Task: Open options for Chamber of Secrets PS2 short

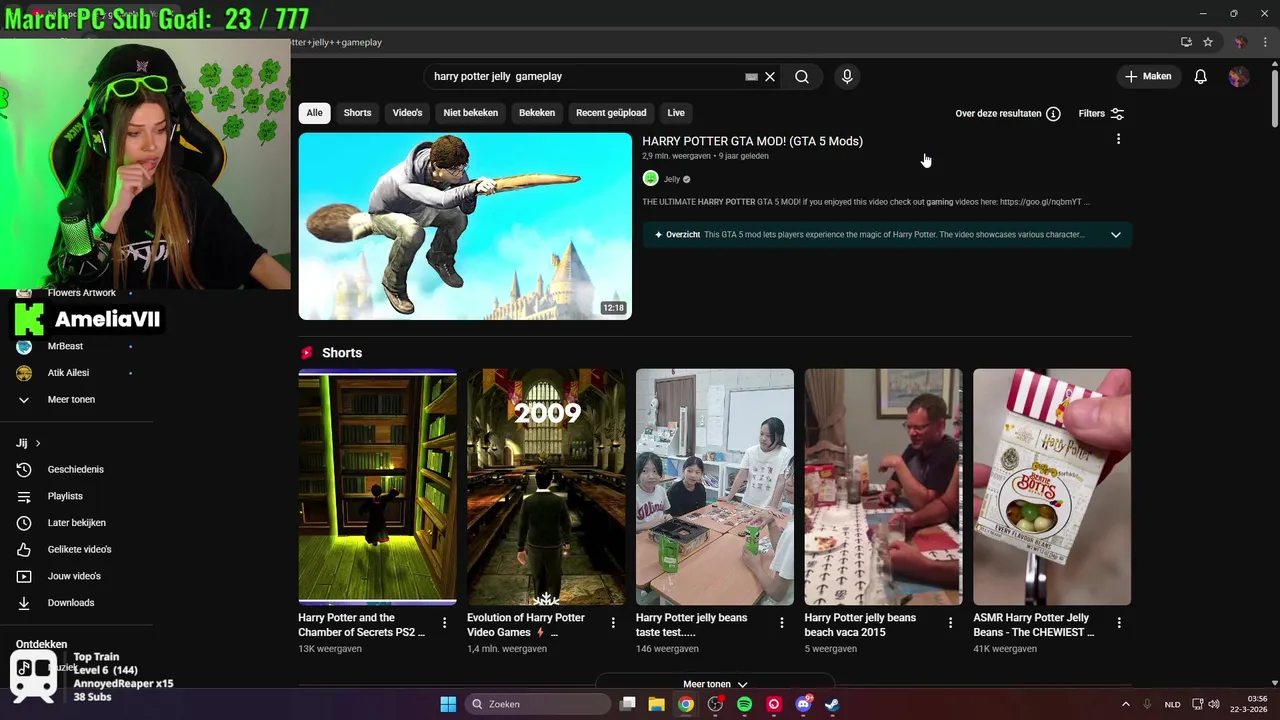Action: pos(444,622)
